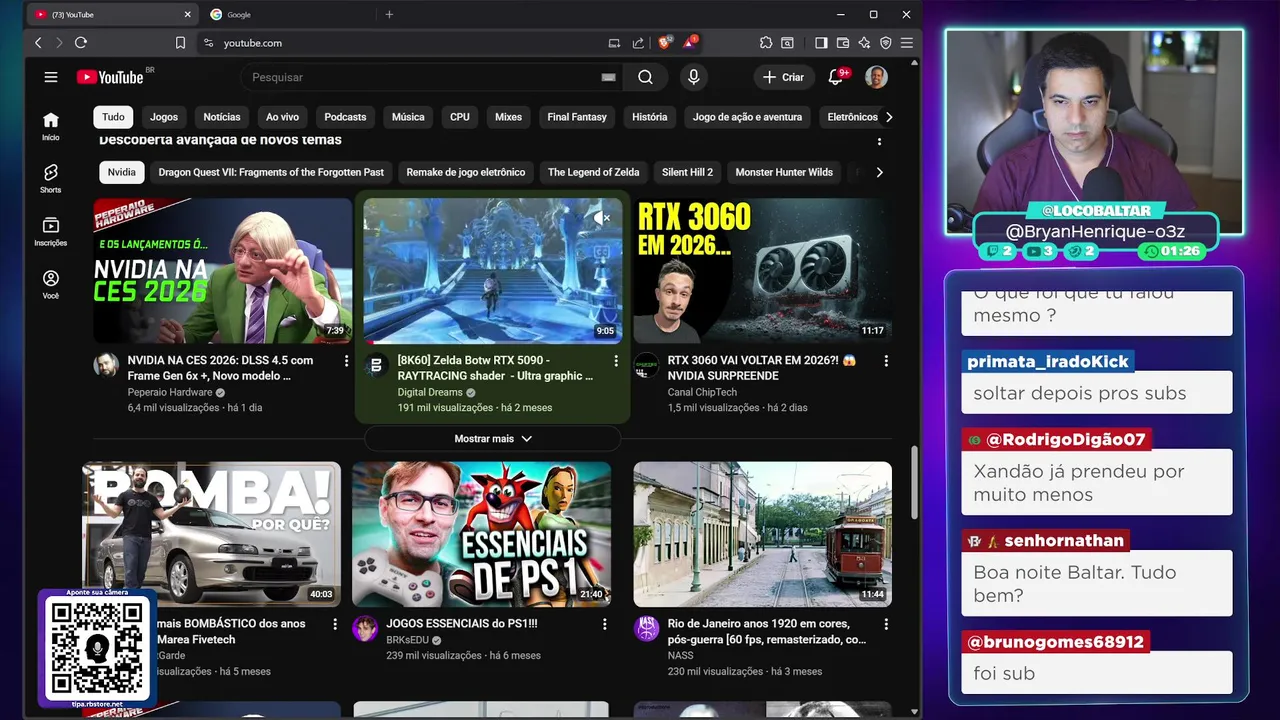Select the Tudo filter chip
The image size is (1280, 720).
point(113,117)
